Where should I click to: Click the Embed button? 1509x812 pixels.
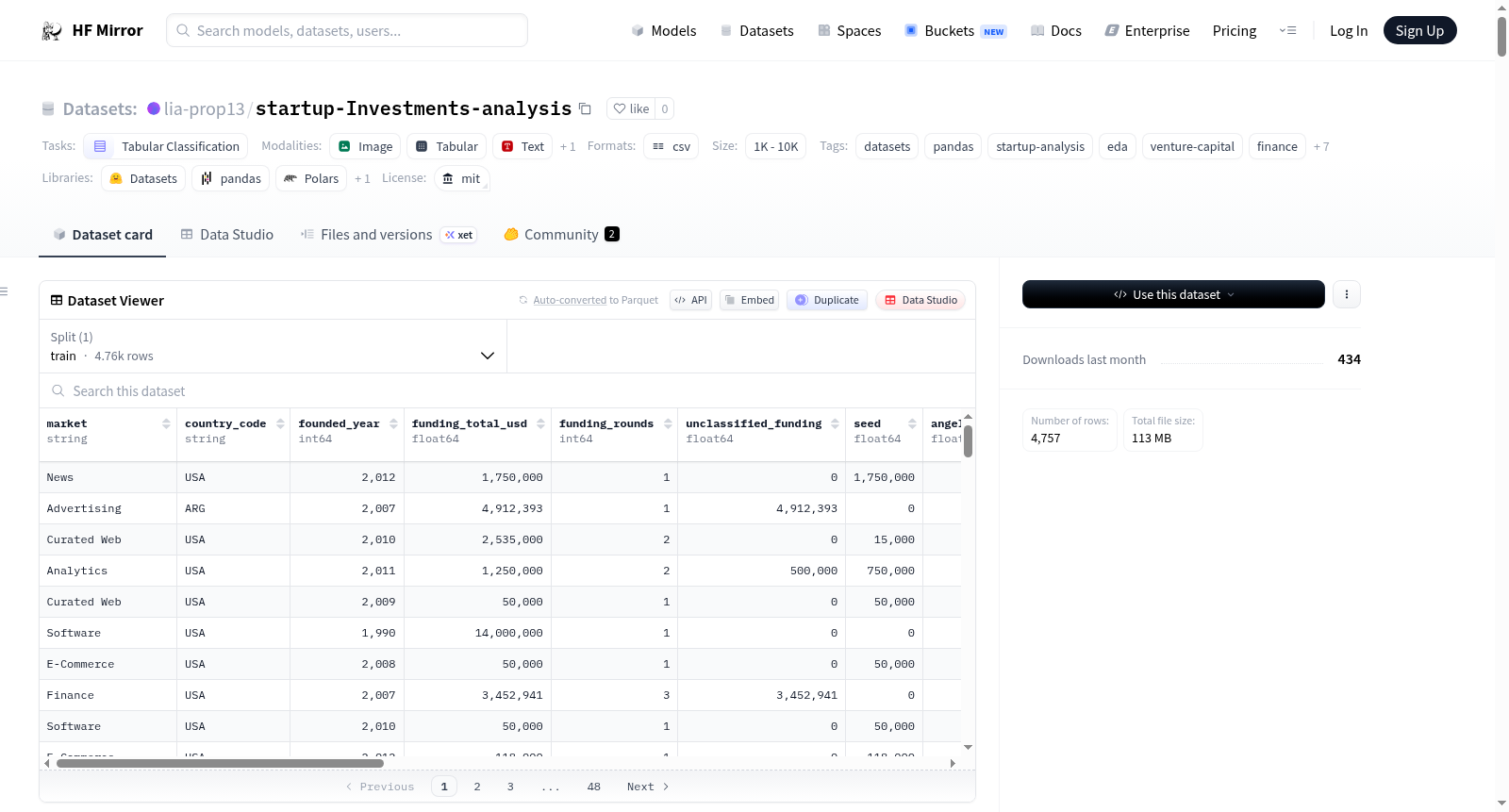(749, 300)
